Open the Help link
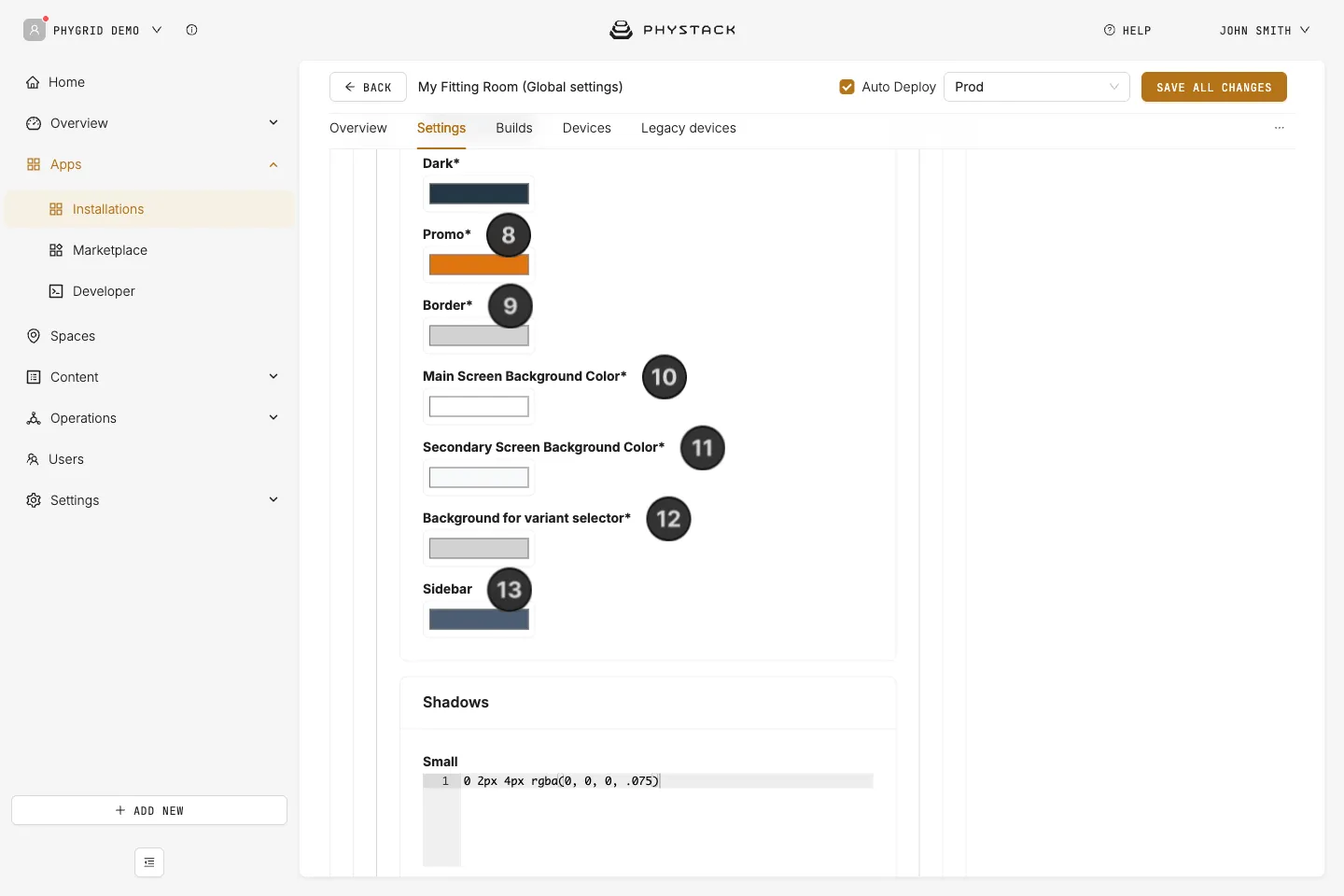Screen dimensions: 1344x896 pyautogui.click(x=1127, y=30)
